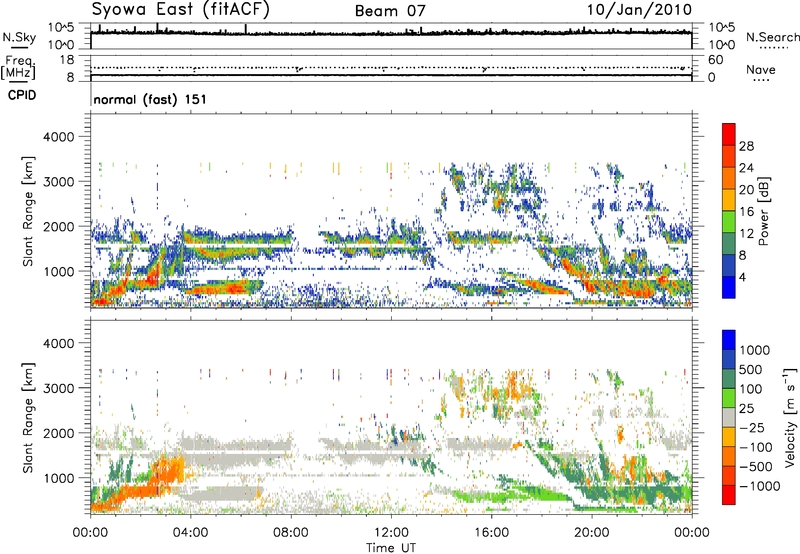Click the 'Freq. [MHz]' axis label
800x554 pixels.
click(18, 68)
